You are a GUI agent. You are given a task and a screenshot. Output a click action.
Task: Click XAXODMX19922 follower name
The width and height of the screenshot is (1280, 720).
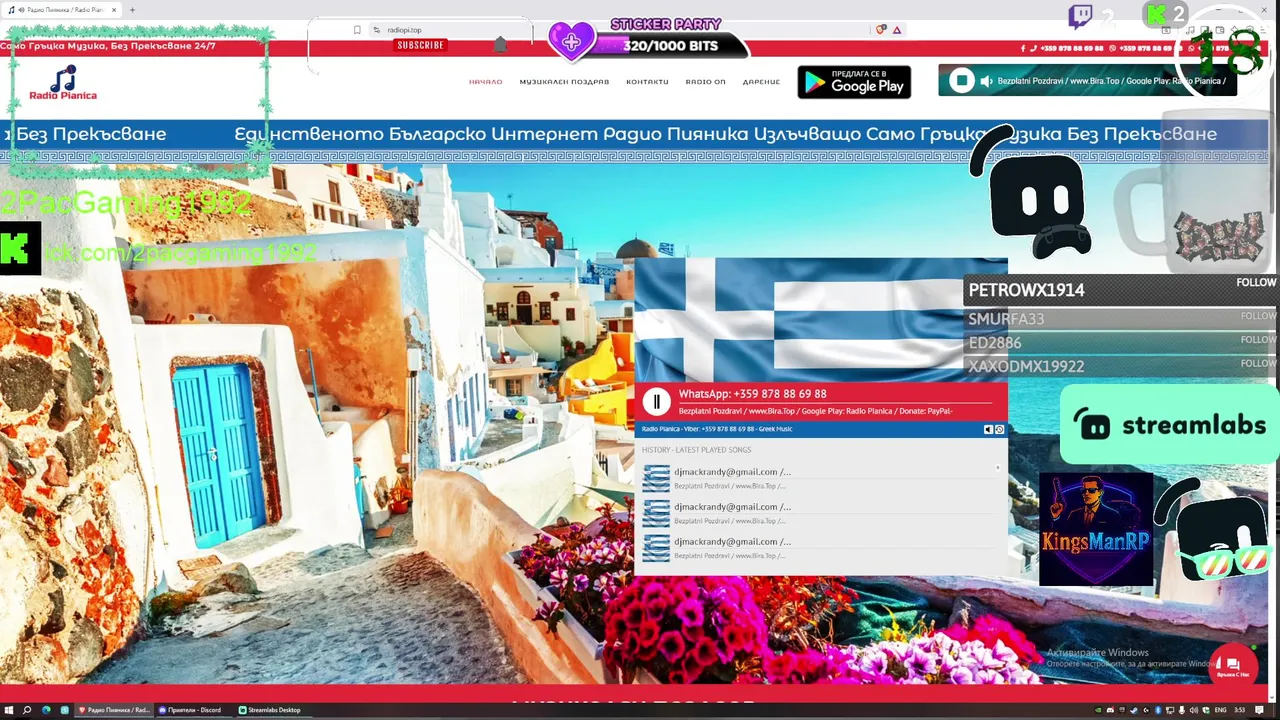1026,367
